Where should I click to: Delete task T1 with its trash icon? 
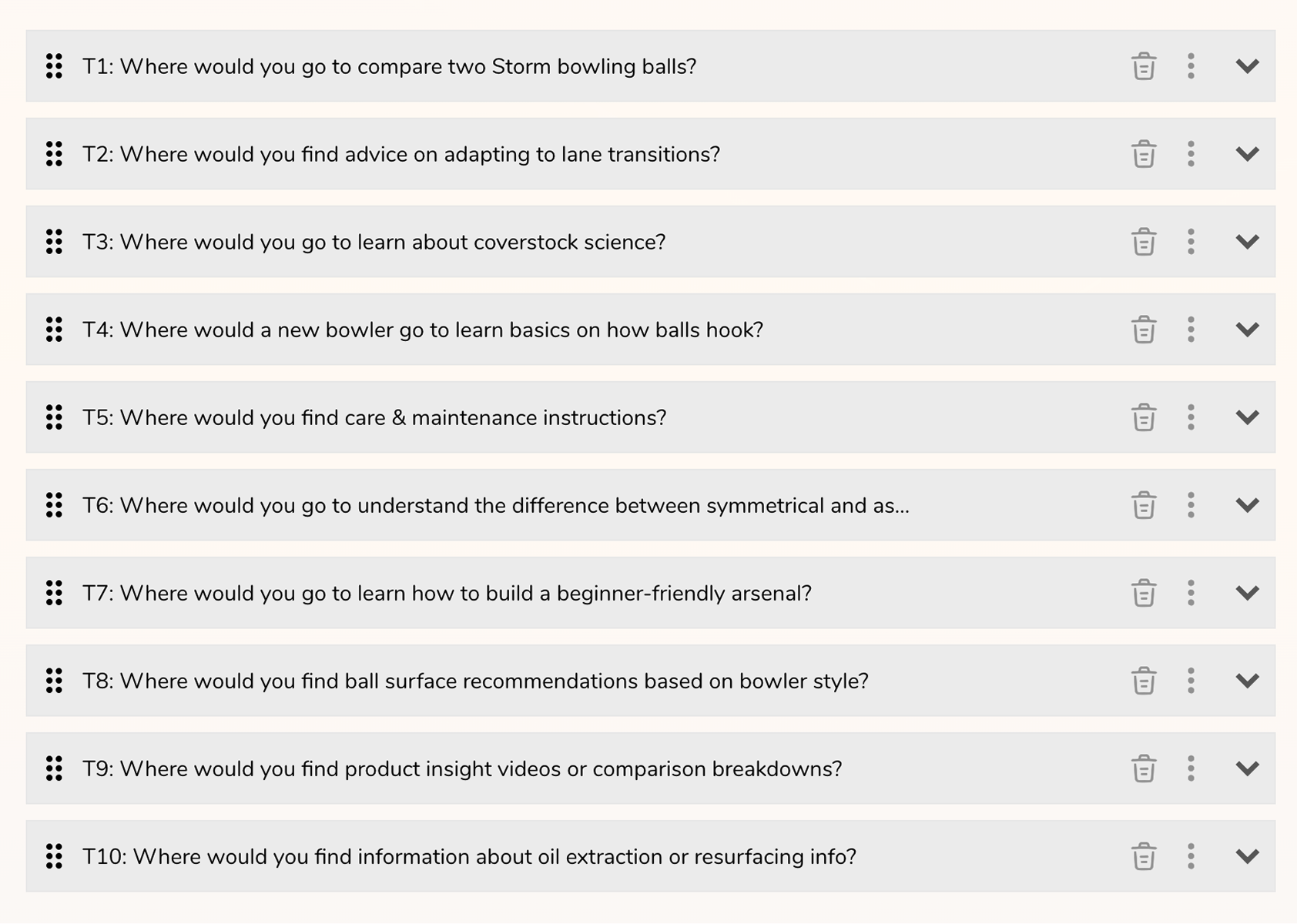(x=1144, y=66)
